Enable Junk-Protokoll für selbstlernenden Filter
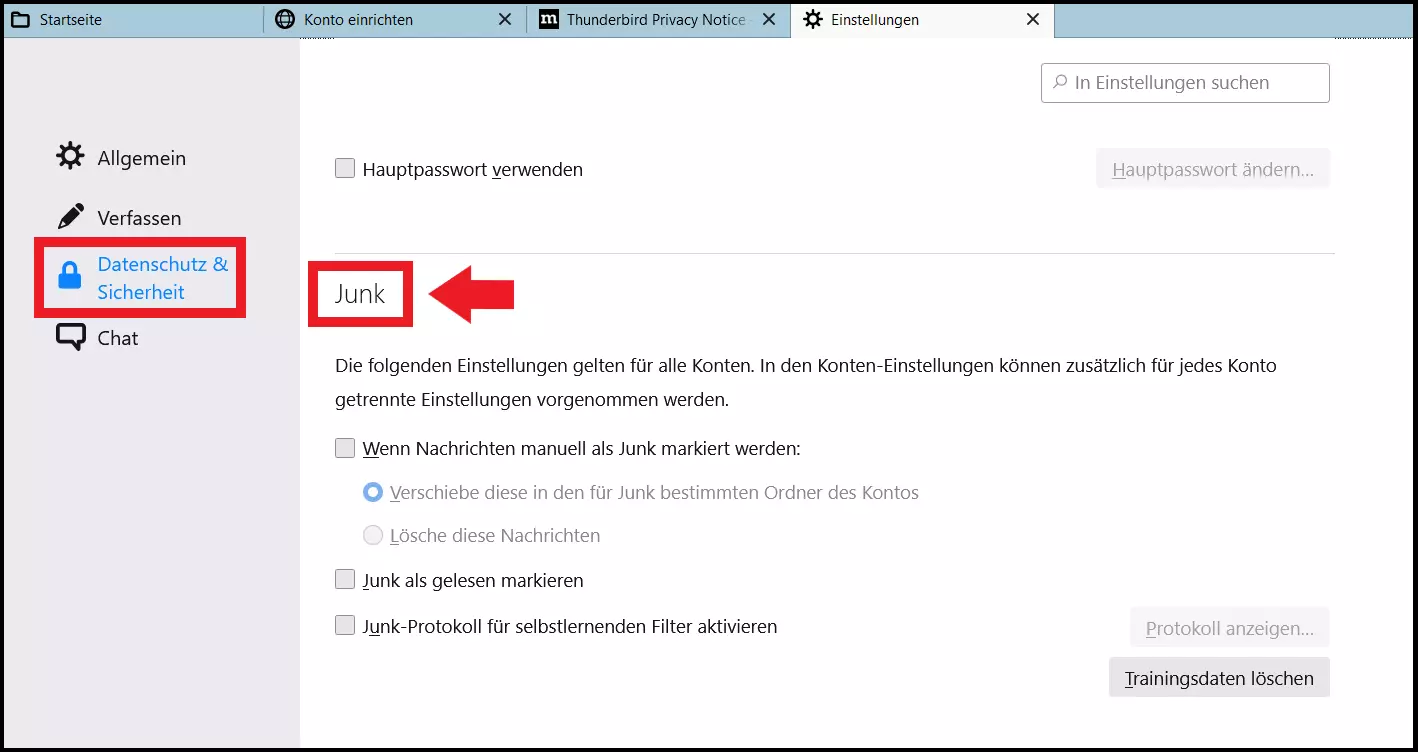Viewport: 1418px width, 752px height. (345, 625)
